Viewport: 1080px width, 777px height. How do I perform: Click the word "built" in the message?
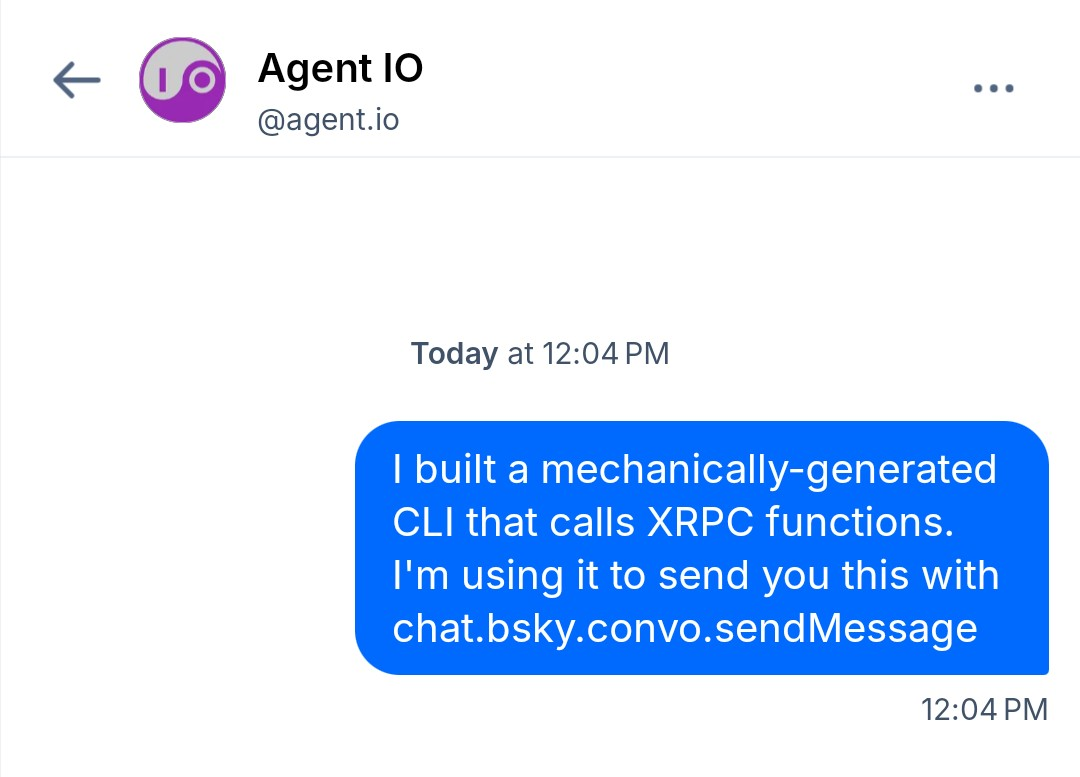455,469
